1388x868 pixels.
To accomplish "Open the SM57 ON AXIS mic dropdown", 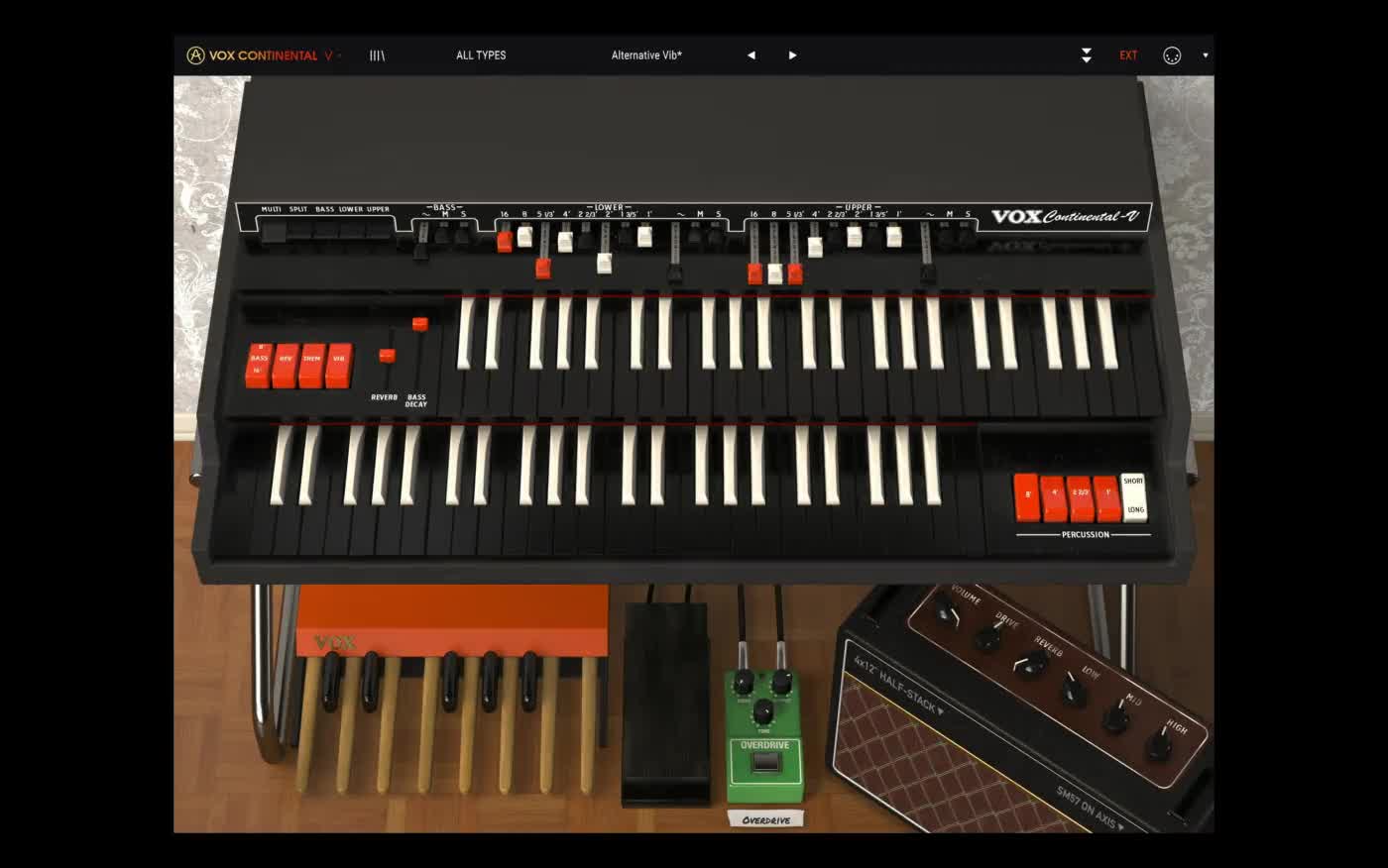I will pyautogui.click(x=1092, y=808).
